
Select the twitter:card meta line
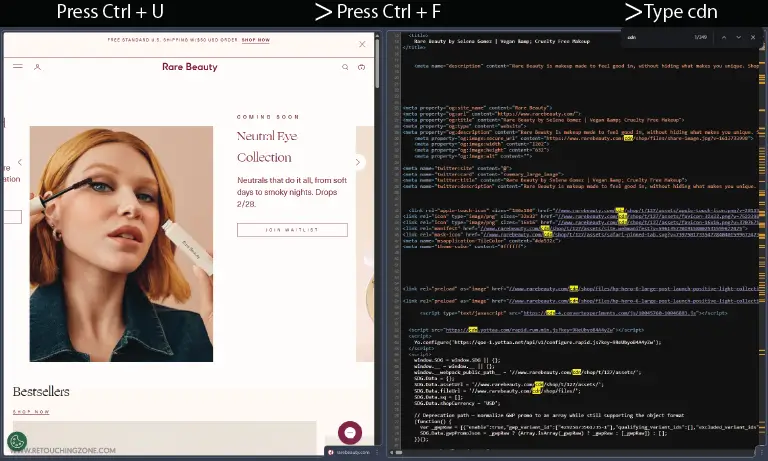coord(483,174)
